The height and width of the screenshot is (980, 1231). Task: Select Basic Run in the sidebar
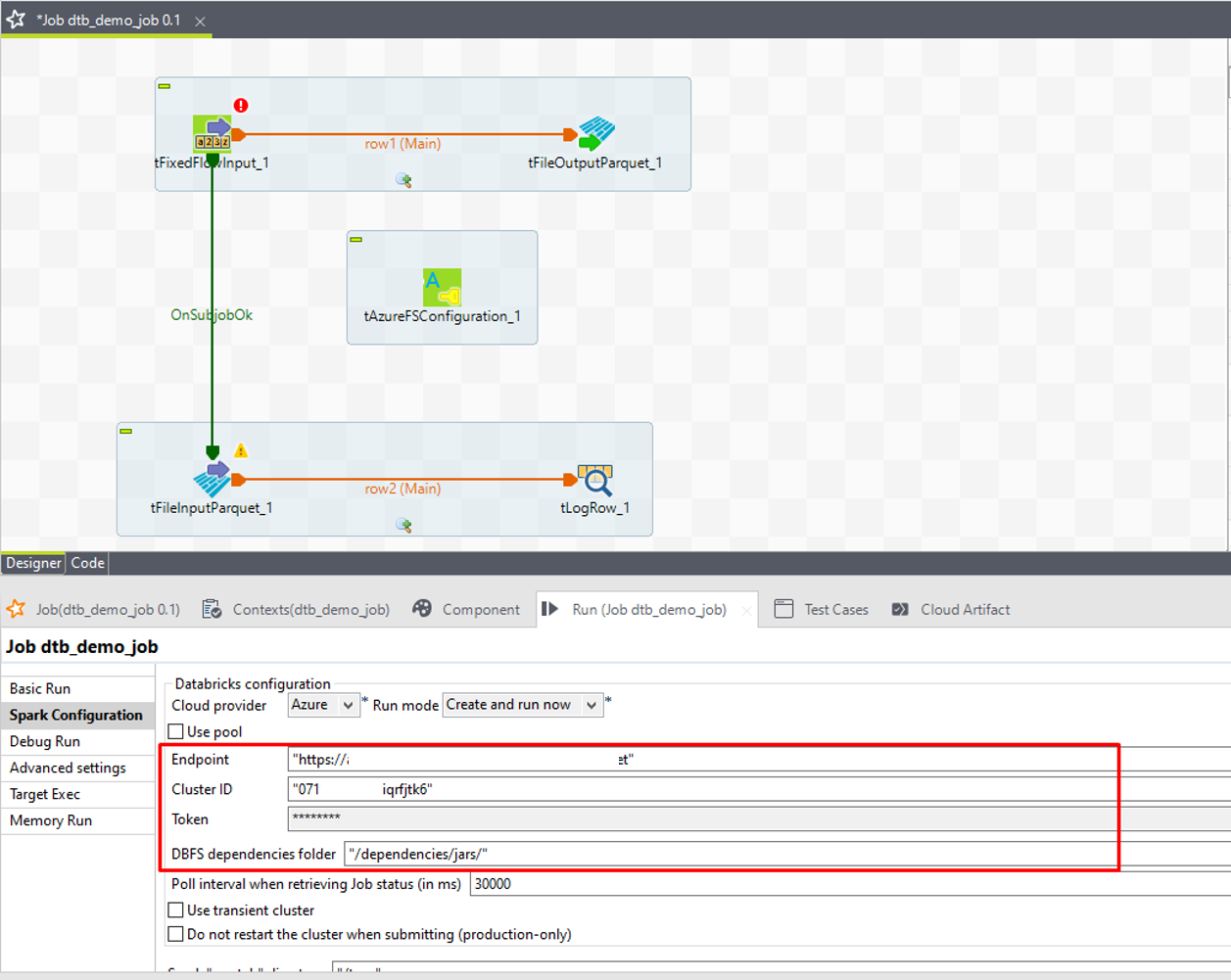click(x=40, y=688)
